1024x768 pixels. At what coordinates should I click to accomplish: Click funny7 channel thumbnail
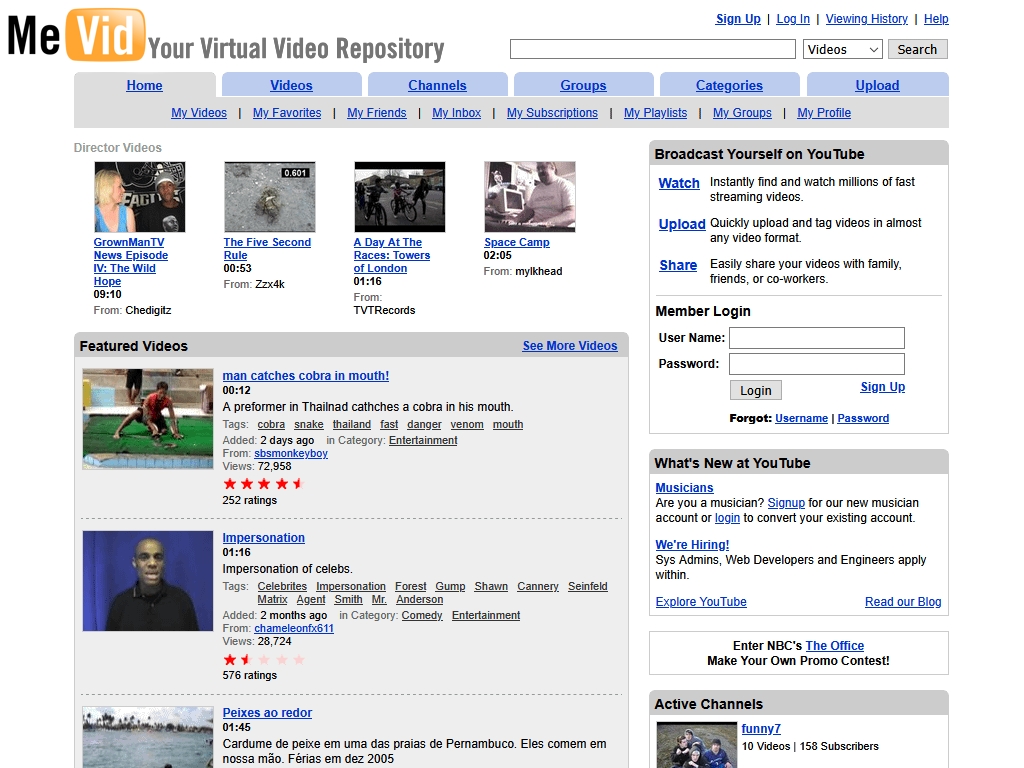point(696,744)
